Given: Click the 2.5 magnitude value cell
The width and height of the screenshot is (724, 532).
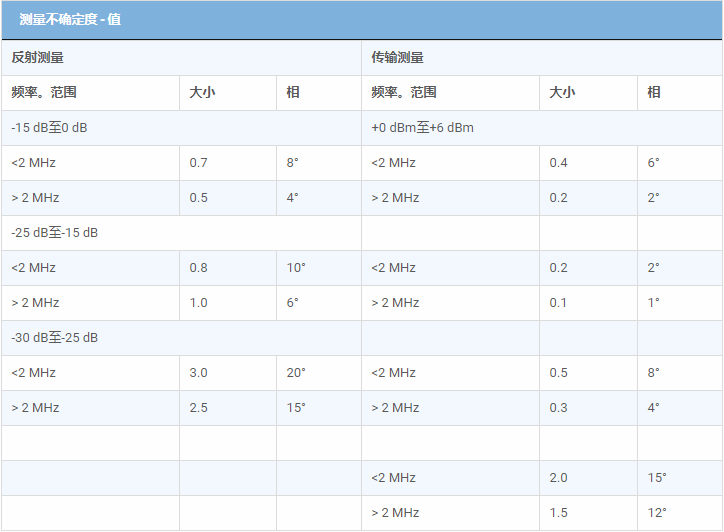Looking at the screenshot, I should pyautogui.click(x=198, y=408).
